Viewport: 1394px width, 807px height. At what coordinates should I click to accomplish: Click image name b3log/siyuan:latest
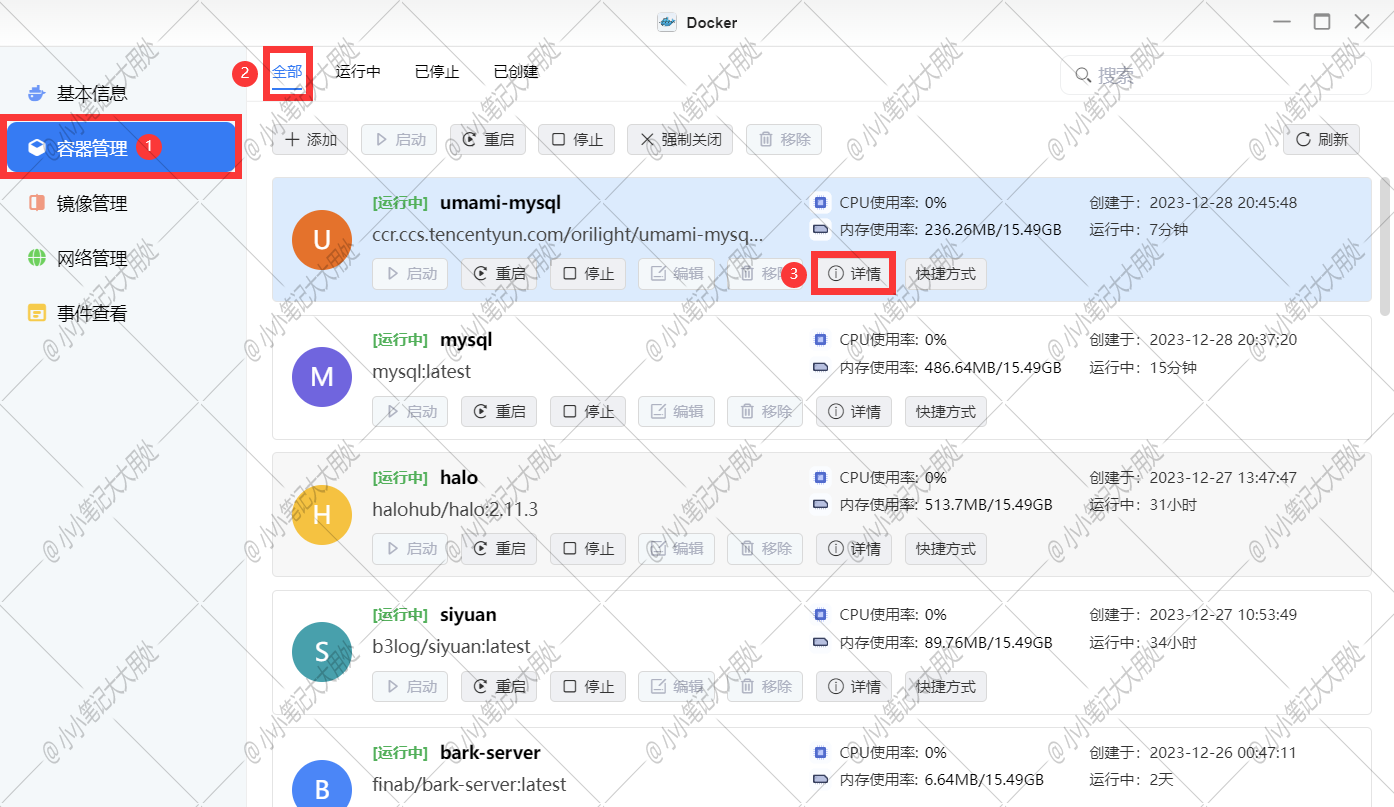tap(451, 646)
